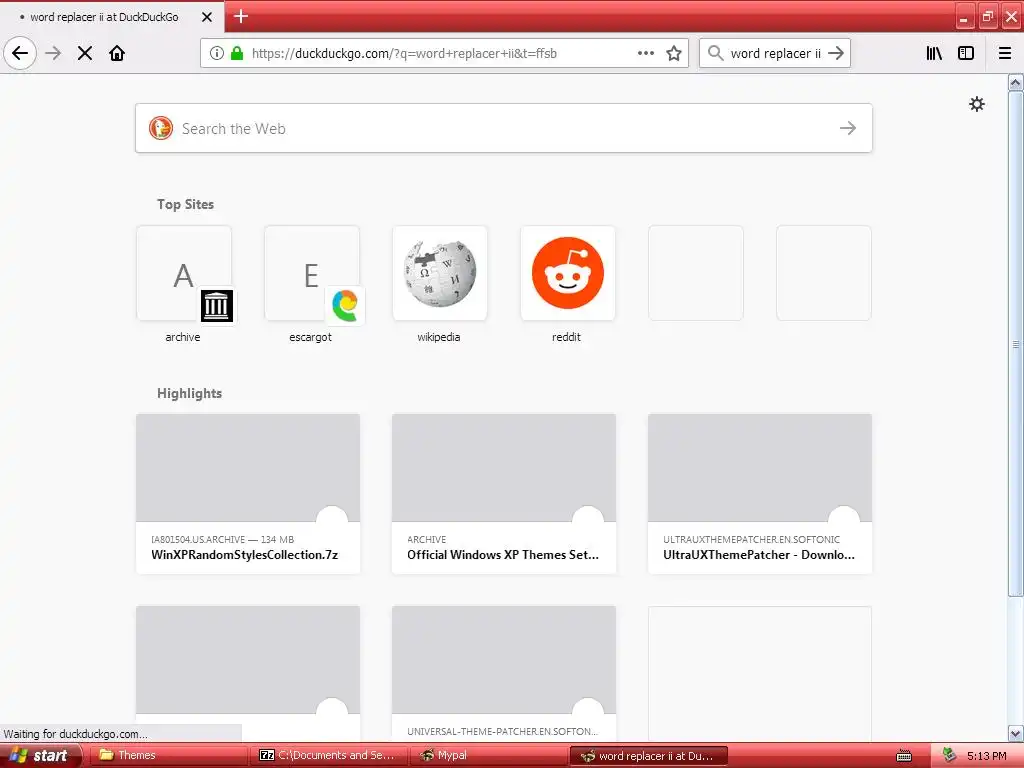This screenshot has height=768, width=1024.
Task: Submit toolbar search with arrow button
Action: pyautogui.click(x=836, y=53)
